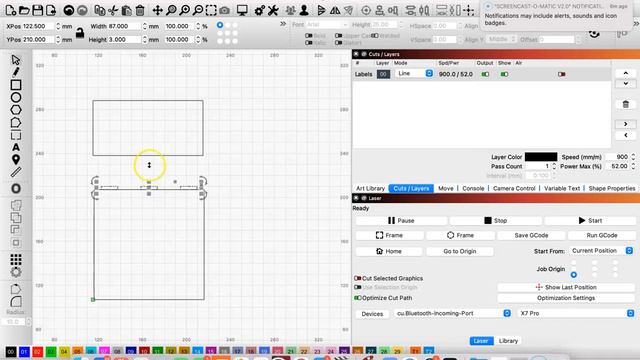Choose the Select arrow tool
This screenshot has height=360, width=640.
[x=16, y=60]
